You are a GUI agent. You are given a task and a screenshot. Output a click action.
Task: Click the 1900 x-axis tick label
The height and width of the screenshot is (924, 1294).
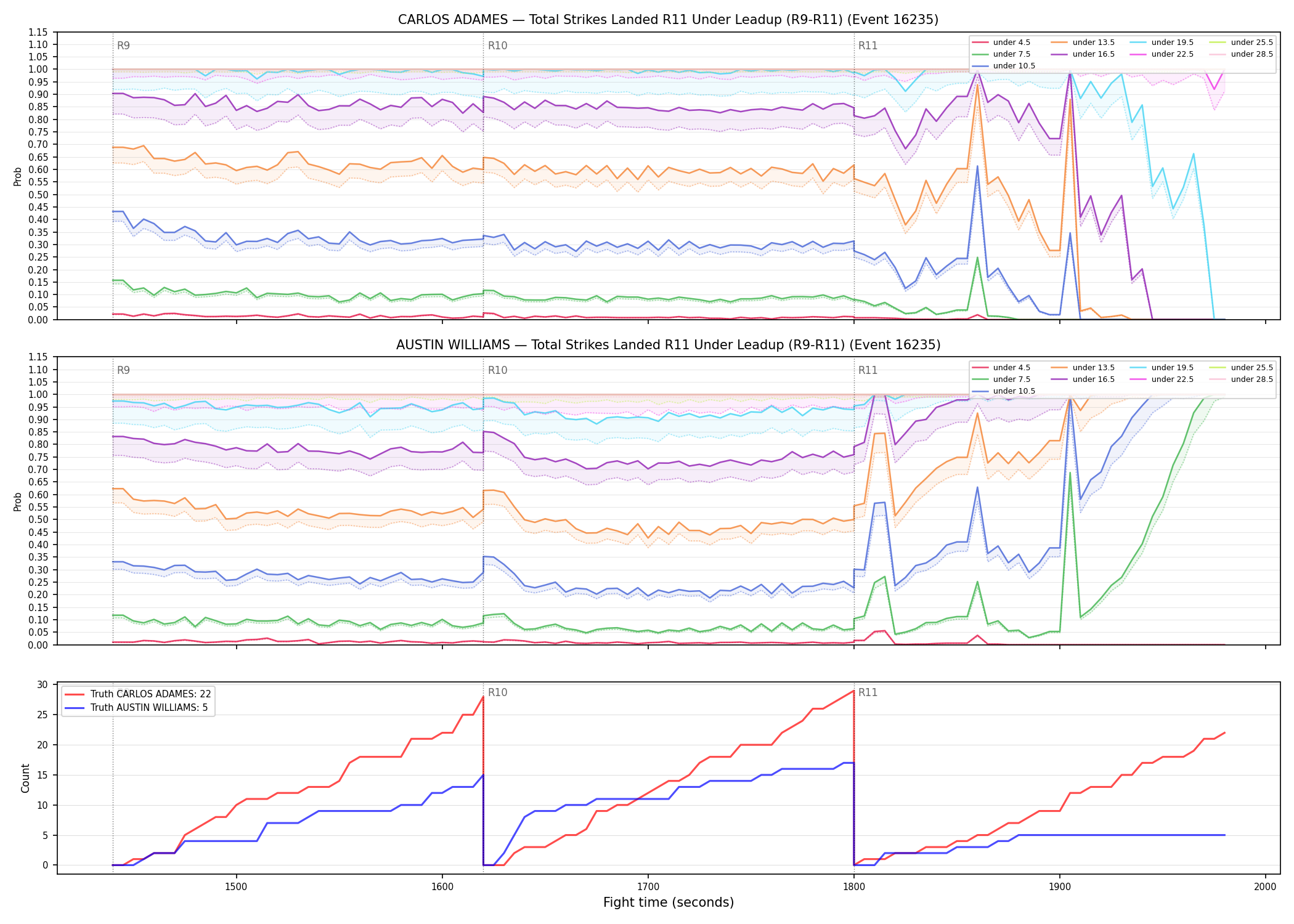(1059, 886)
